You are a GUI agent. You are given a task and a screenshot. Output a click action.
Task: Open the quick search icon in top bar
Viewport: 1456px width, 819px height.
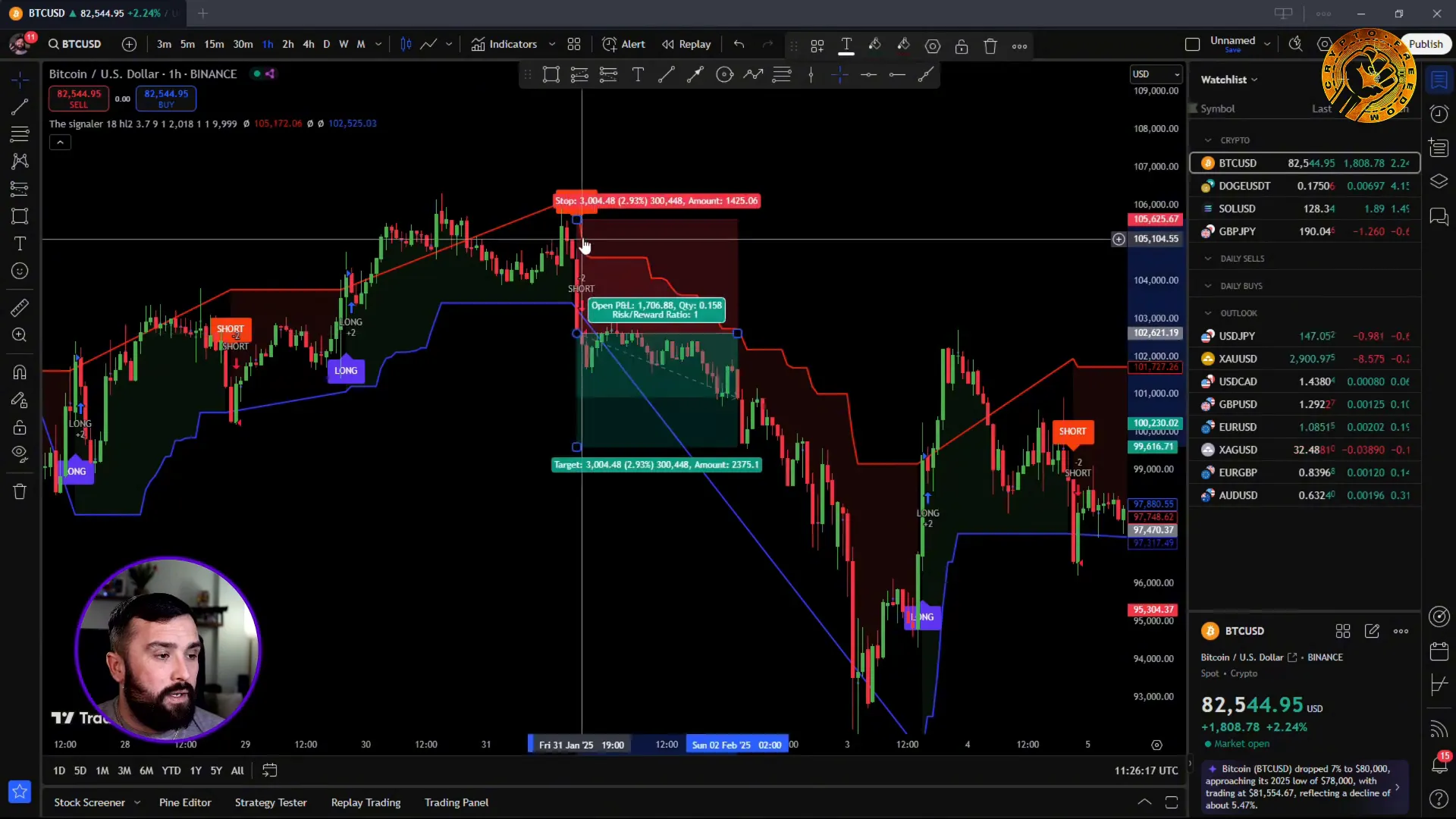pos(1295,44)
